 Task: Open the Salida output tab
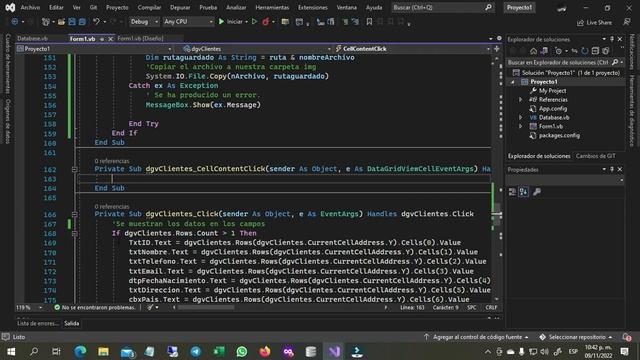tap(71, 323)
